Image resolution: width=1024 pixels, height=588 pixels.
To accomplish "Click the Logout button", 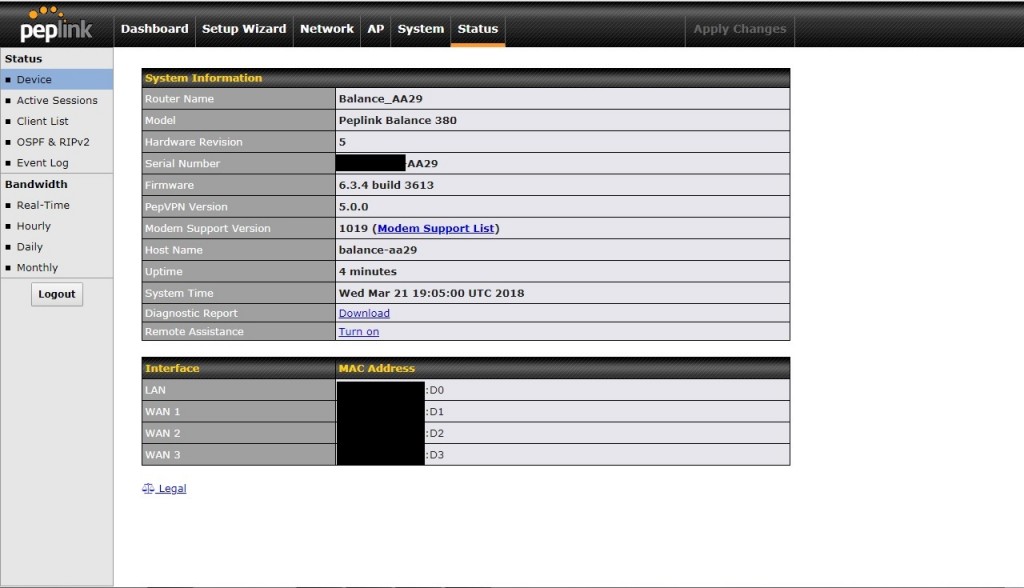I will pyautogui.click(x=57, y=294).
